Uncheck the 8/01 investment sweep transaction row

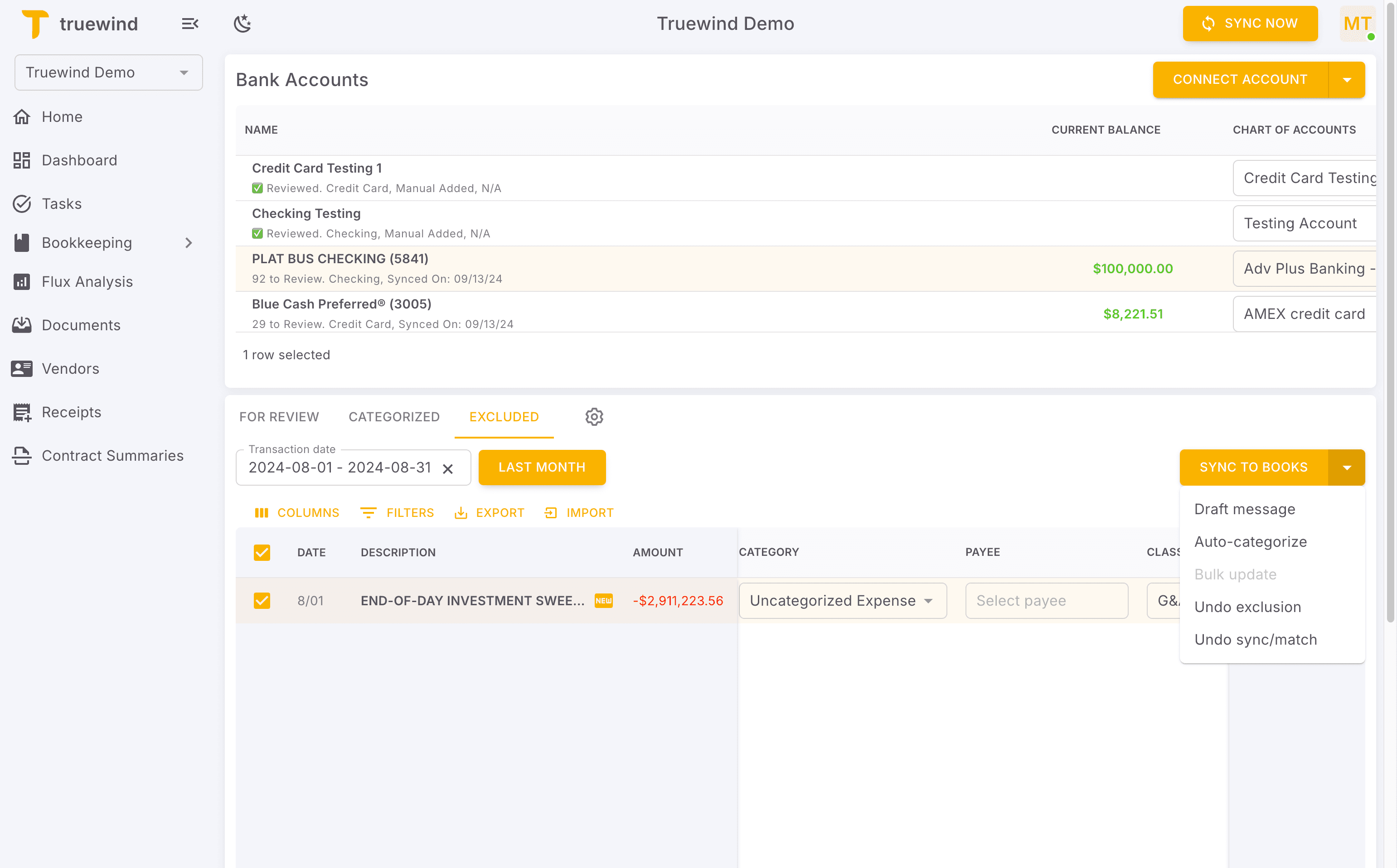[262, 600]
